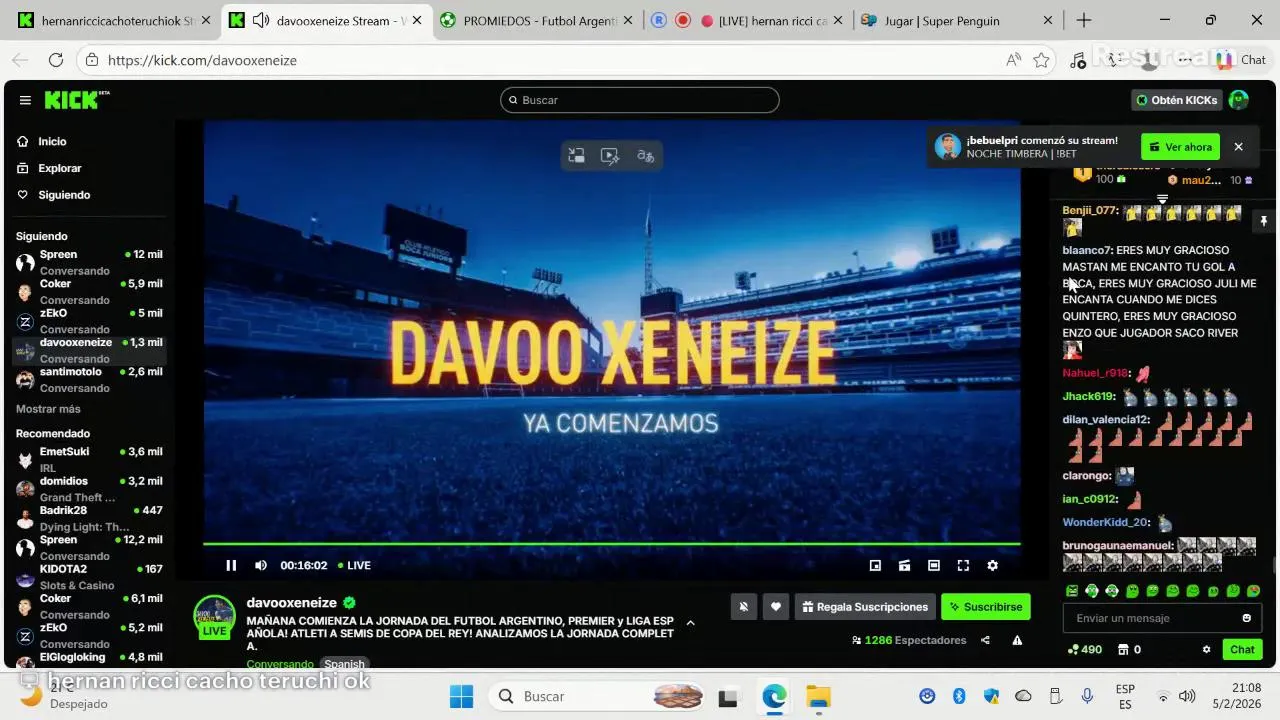
Task: Share the stream using the share icon
Action: [x=985, y=640]
